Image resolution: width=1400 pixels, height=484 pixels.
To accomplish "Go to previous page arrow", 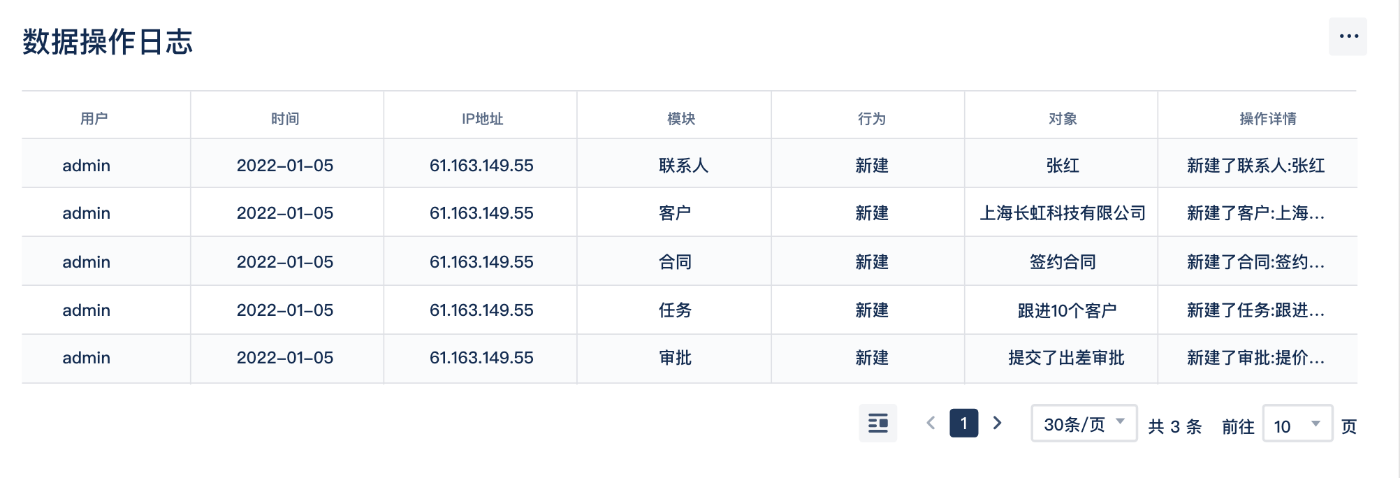I will [930, 423].
